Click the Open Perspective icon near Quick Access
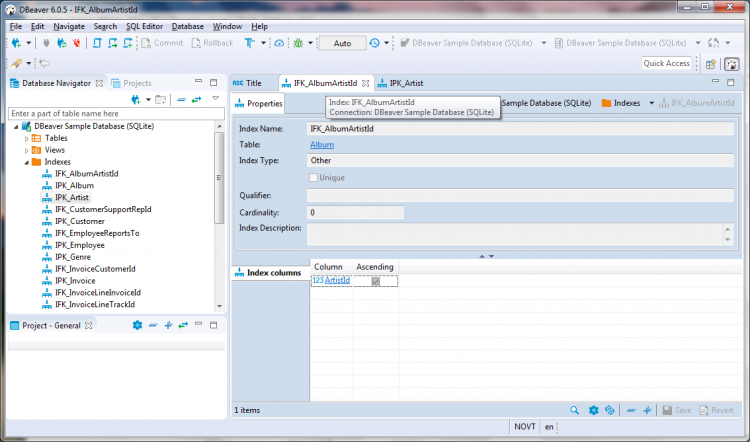Image resolution: width=750 pixels, height=442 pixels. click(x=711, y=64)
